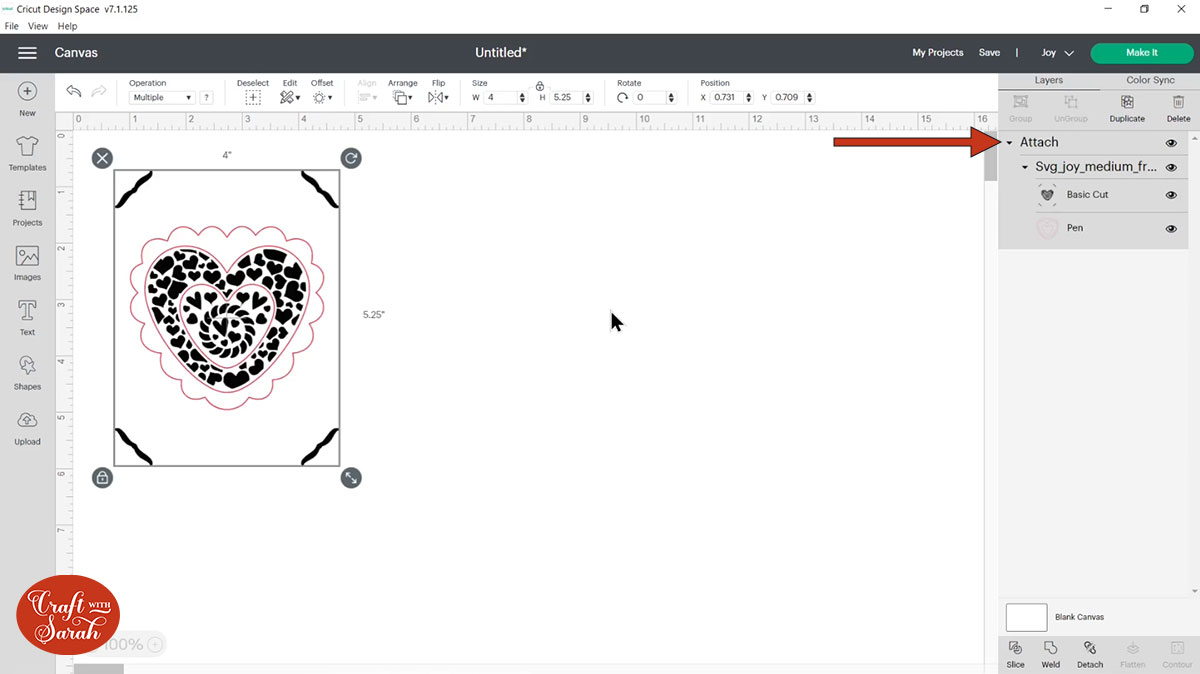Go to My Projects
This screenshot has height=674, width=1200.
(938, 53)
